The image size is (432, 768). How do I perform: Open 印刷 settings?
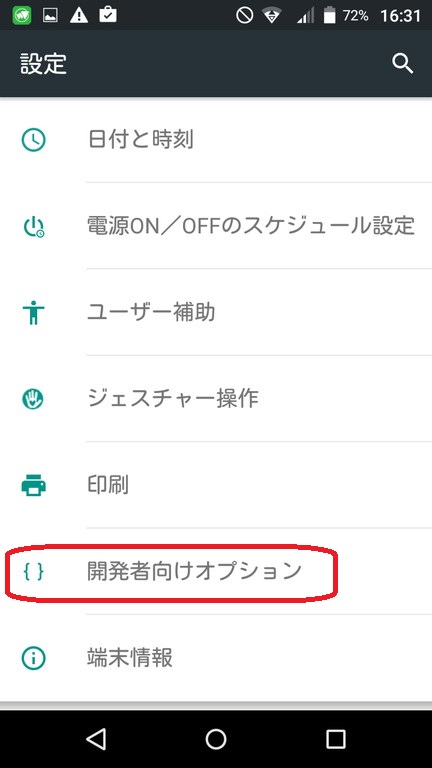pyautogui.click(x=216, y=485)
